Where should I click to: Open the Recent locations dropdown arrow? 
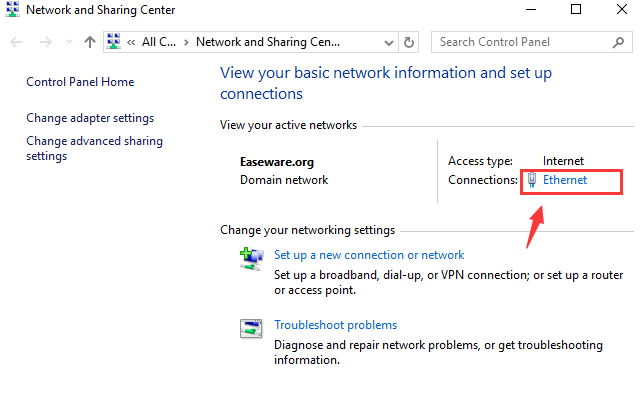click(68, 42)
